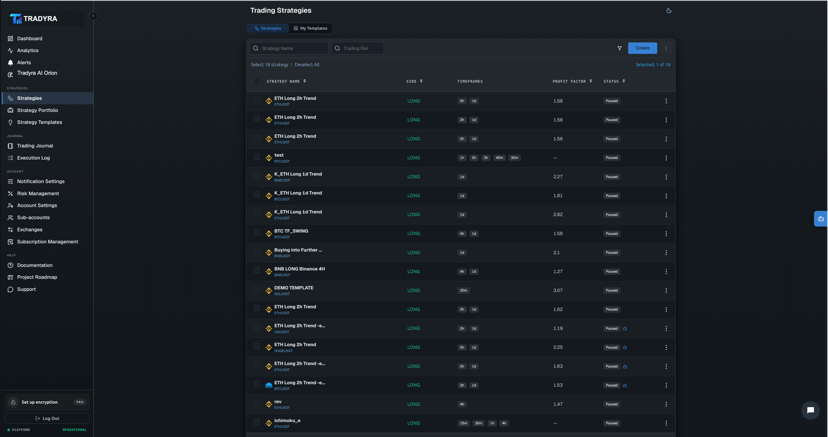The height and width of the screenshot is (437, 828).
Task: Click the Create button
Action: 643,48
